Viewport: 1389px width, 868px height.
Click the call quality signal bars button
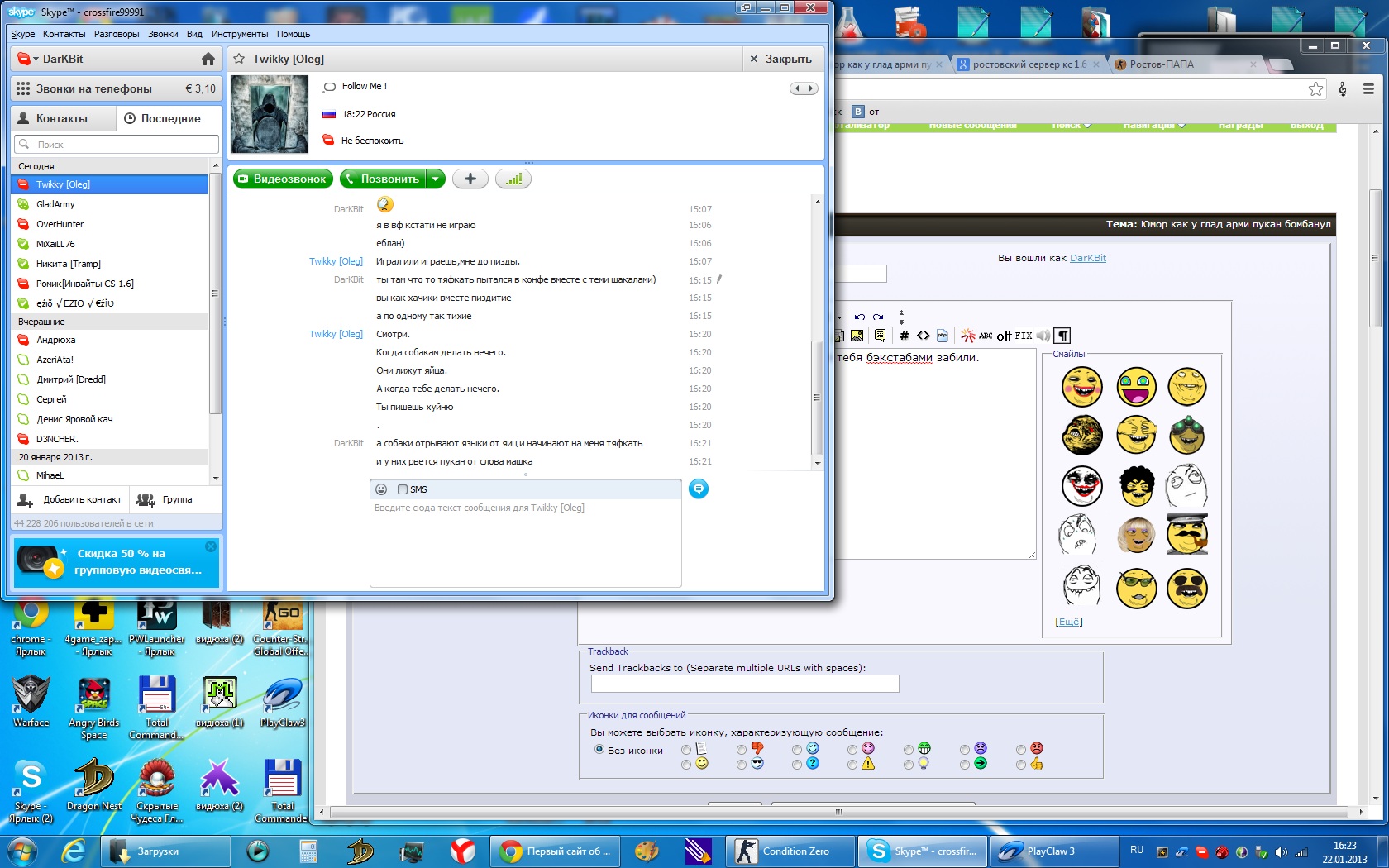pyautogui.click(x=513, y=179)
